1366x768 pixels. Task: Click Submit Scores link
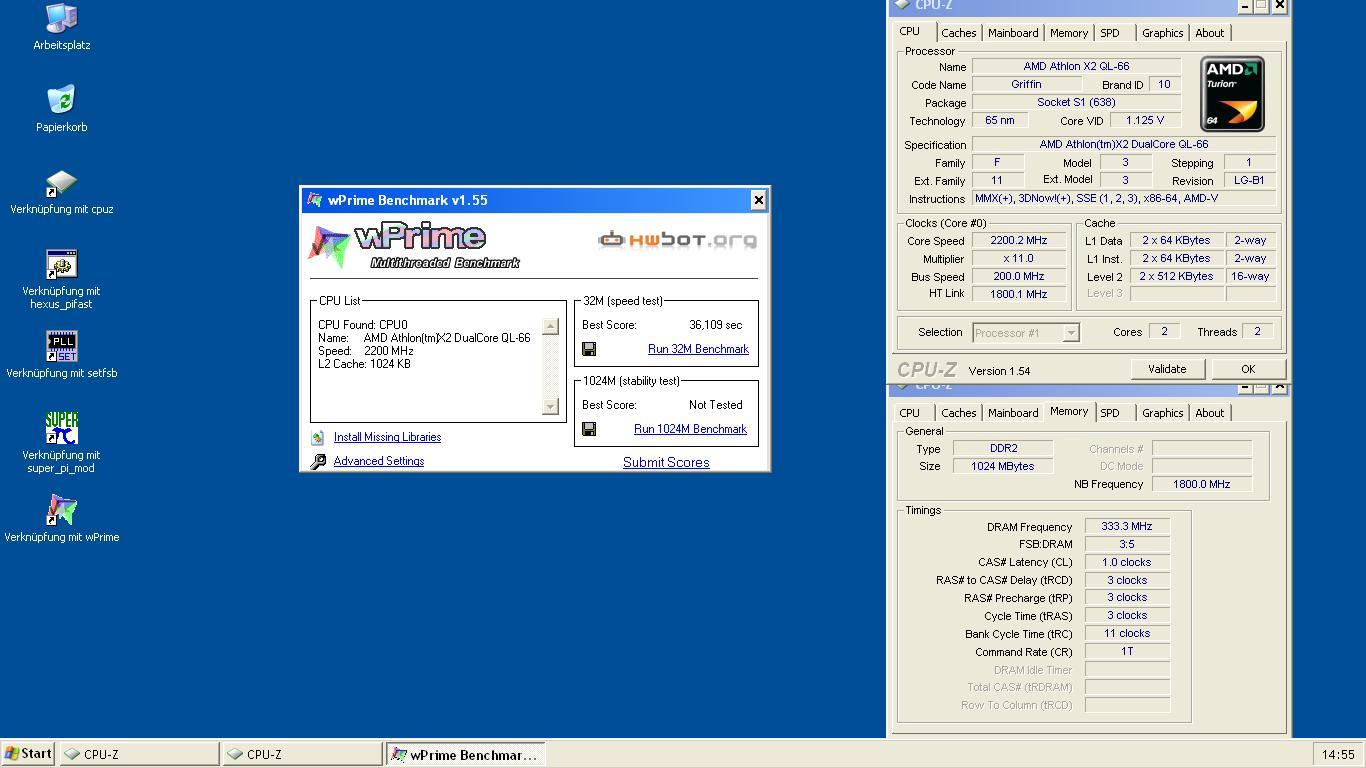click(666, 462)
